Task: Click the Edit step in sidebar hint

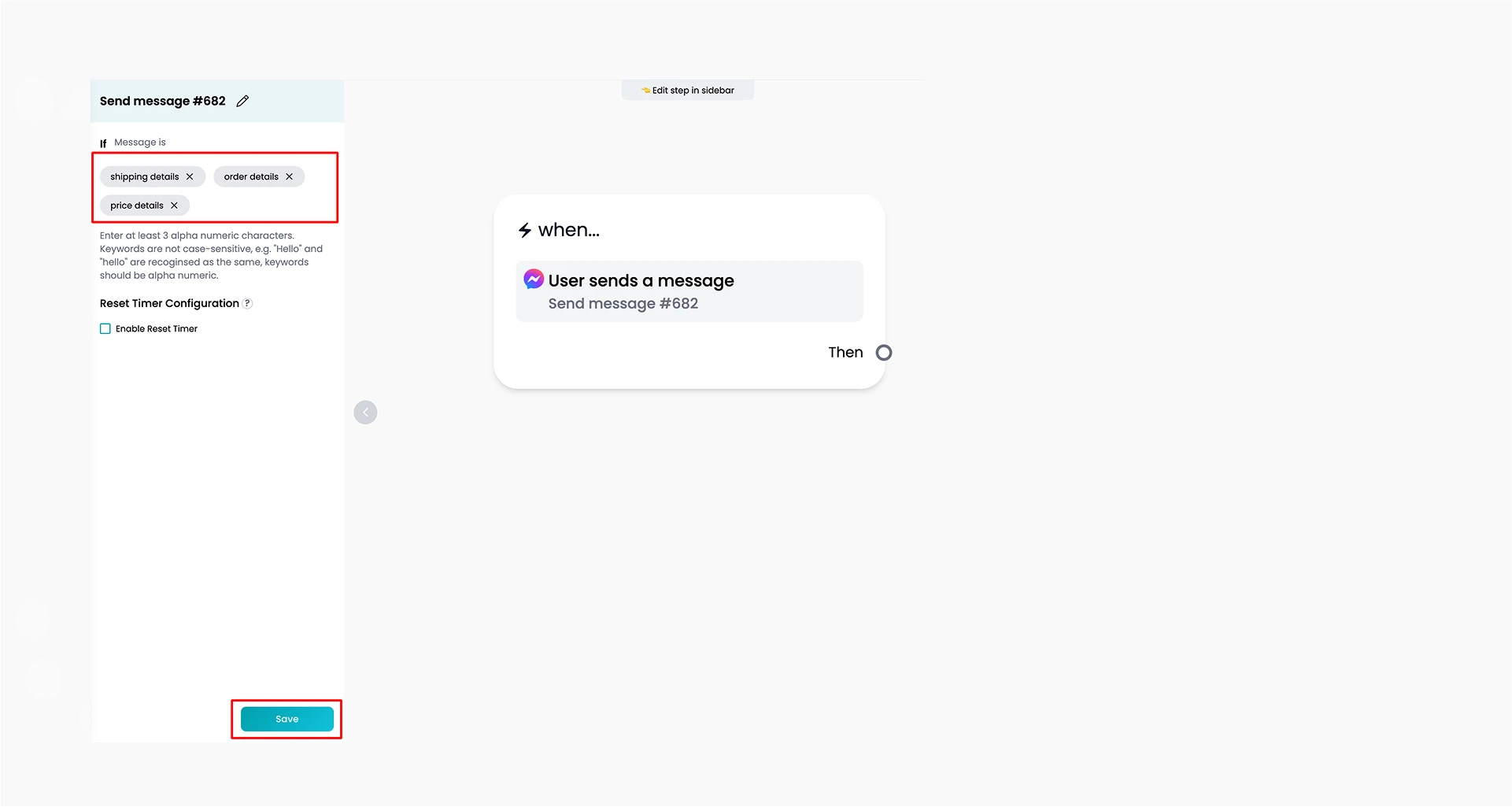Action: click(688, 91)
